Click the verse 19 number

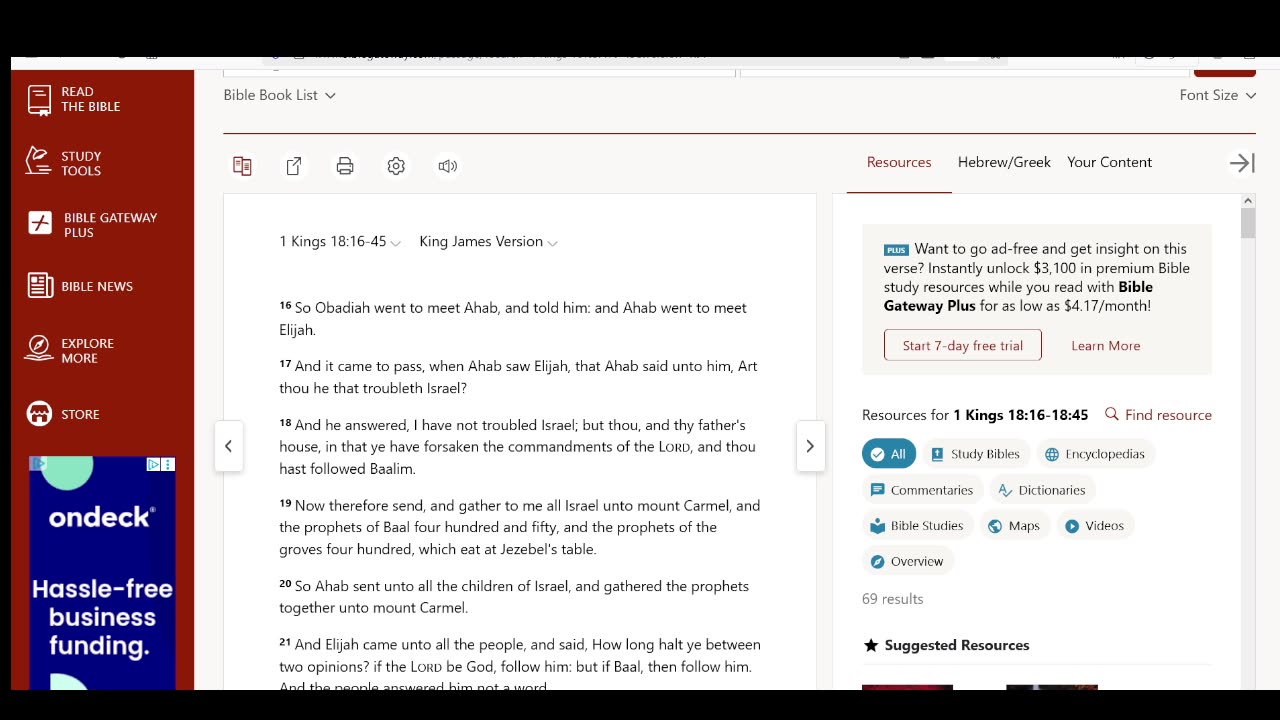pos(285,504)
